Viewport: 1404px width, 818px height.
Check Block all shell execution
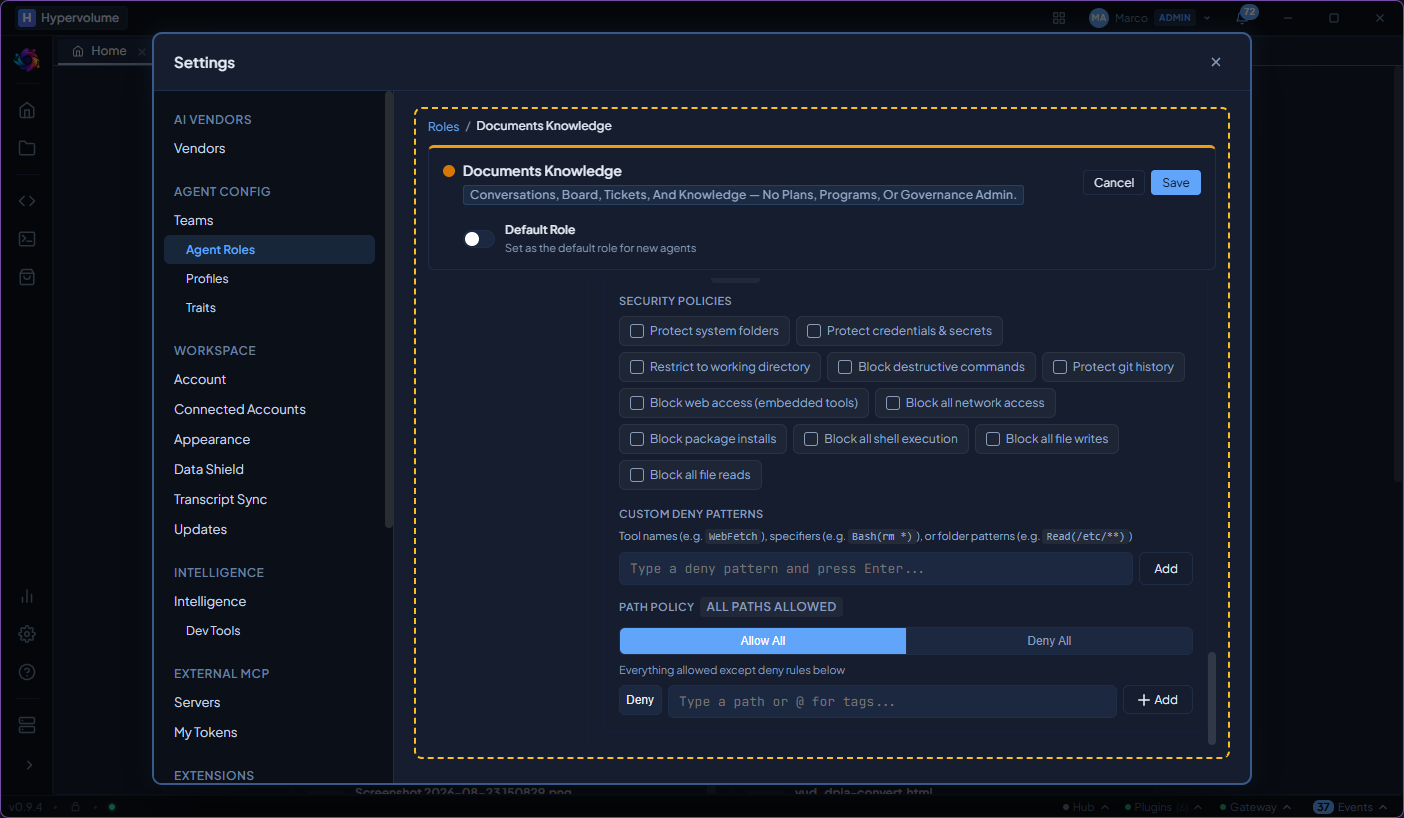(x=881, y=439)
